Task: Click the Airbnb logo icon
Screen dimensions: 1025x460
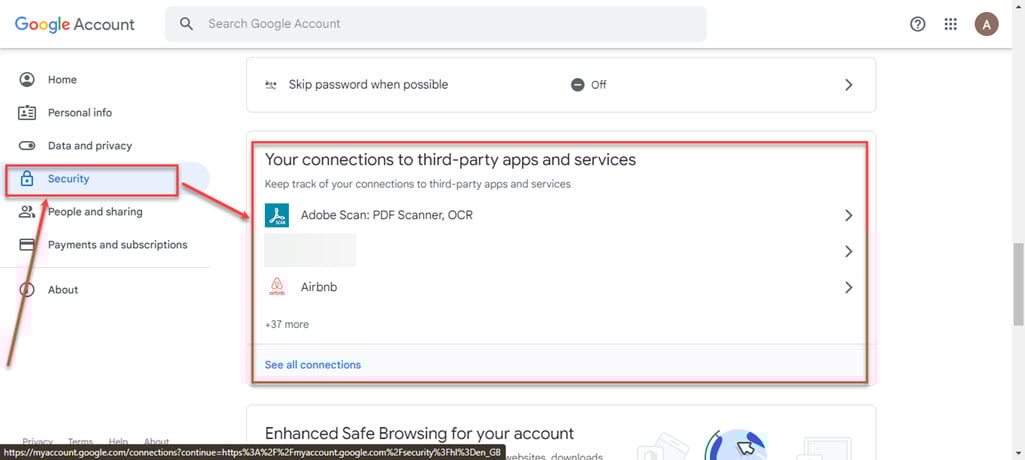Action: point(277,287)
